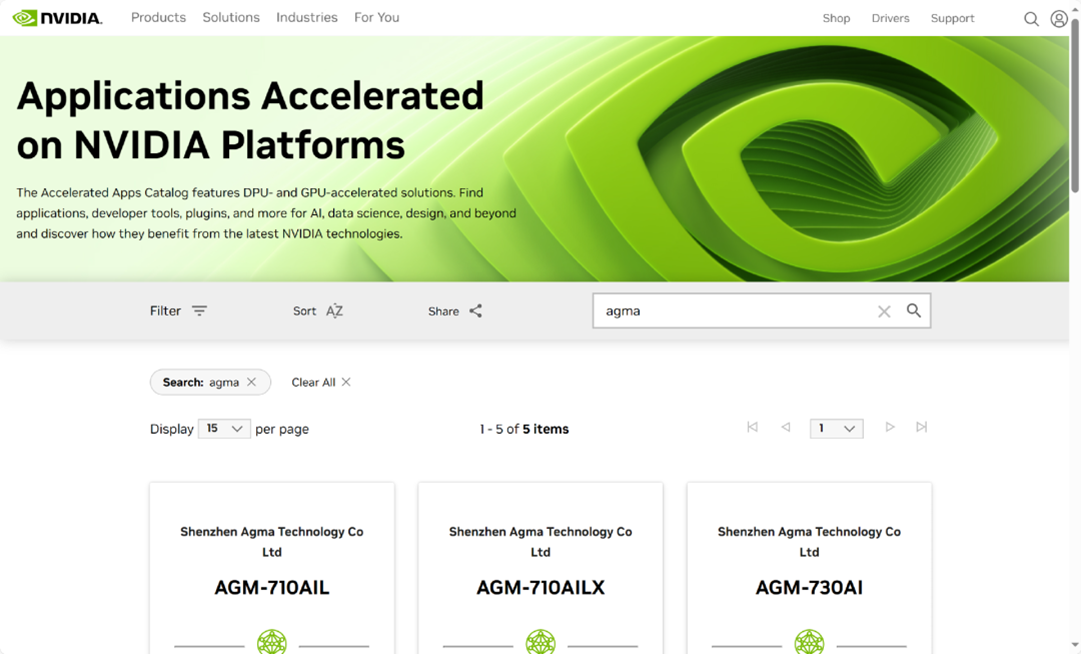The height and width of the screenshot is (654, 1081).
Task: Go to the Support link
Action: coord(952,19)
